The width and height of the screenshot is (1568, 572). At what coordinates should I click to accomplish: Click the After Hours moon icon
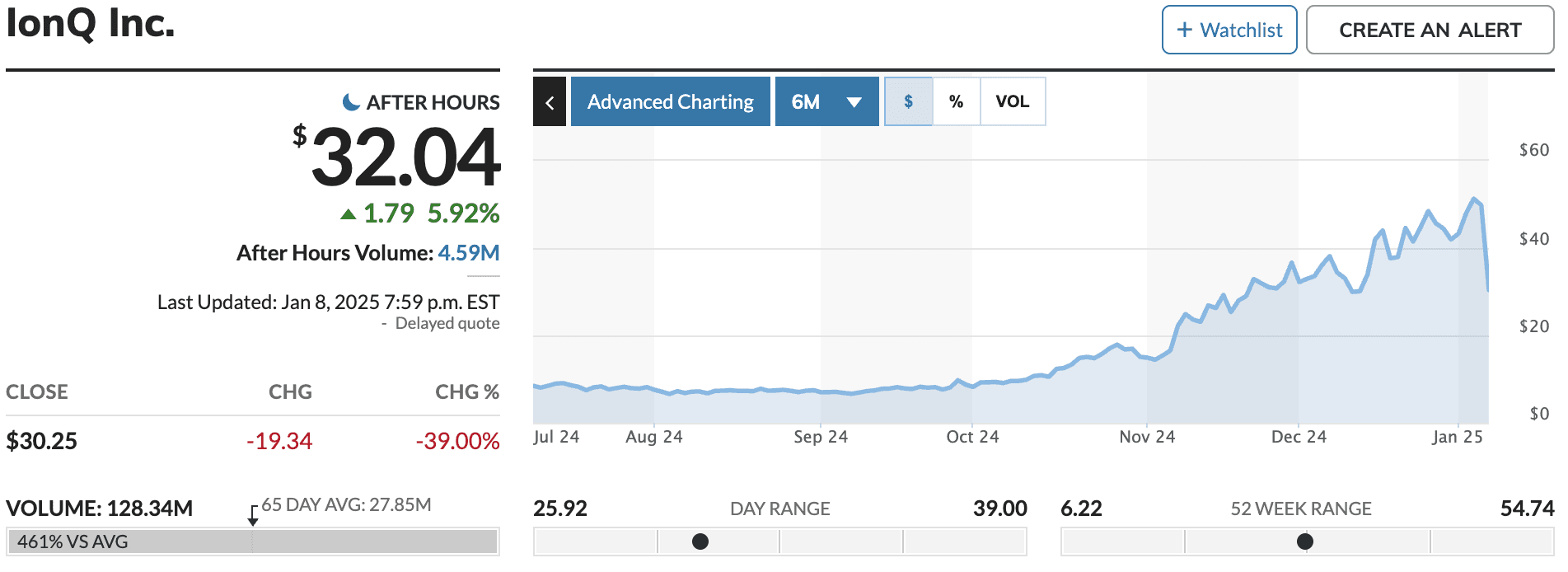click(351, 102)
